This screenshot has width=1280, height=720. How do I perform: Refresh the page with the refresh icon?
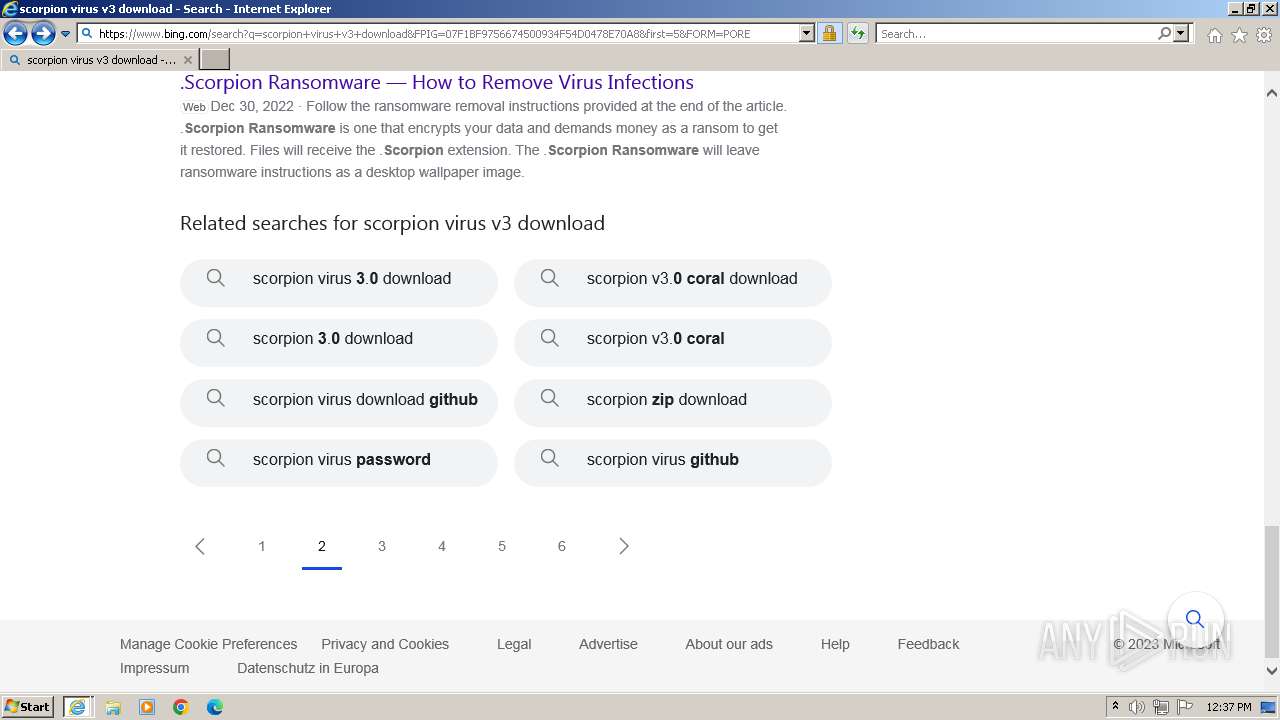[x=857, y=33]
